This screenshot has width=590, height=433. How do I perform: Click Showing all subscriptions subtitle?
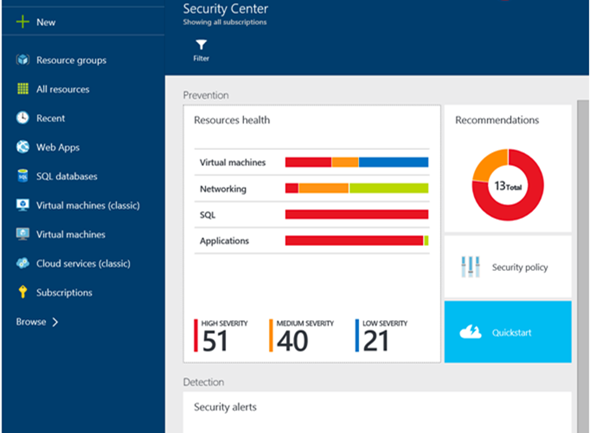tap(225, 22)
